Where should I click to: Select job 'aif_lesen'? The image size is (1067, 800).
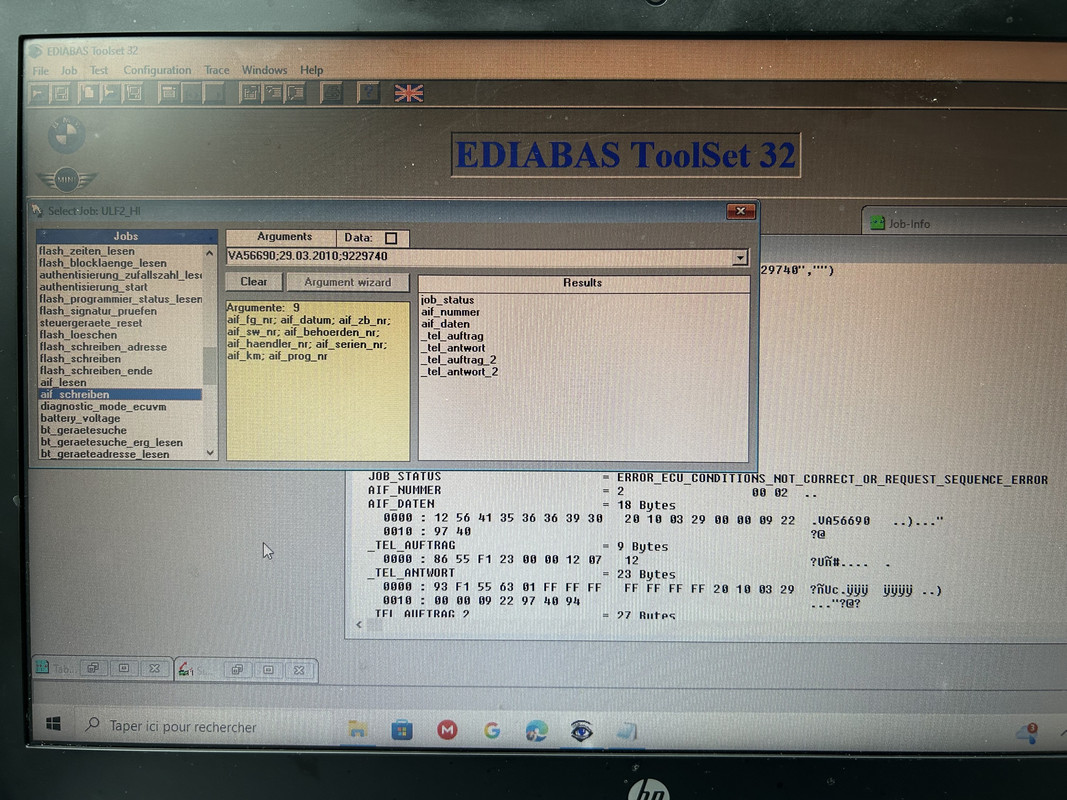coord(63,382)
